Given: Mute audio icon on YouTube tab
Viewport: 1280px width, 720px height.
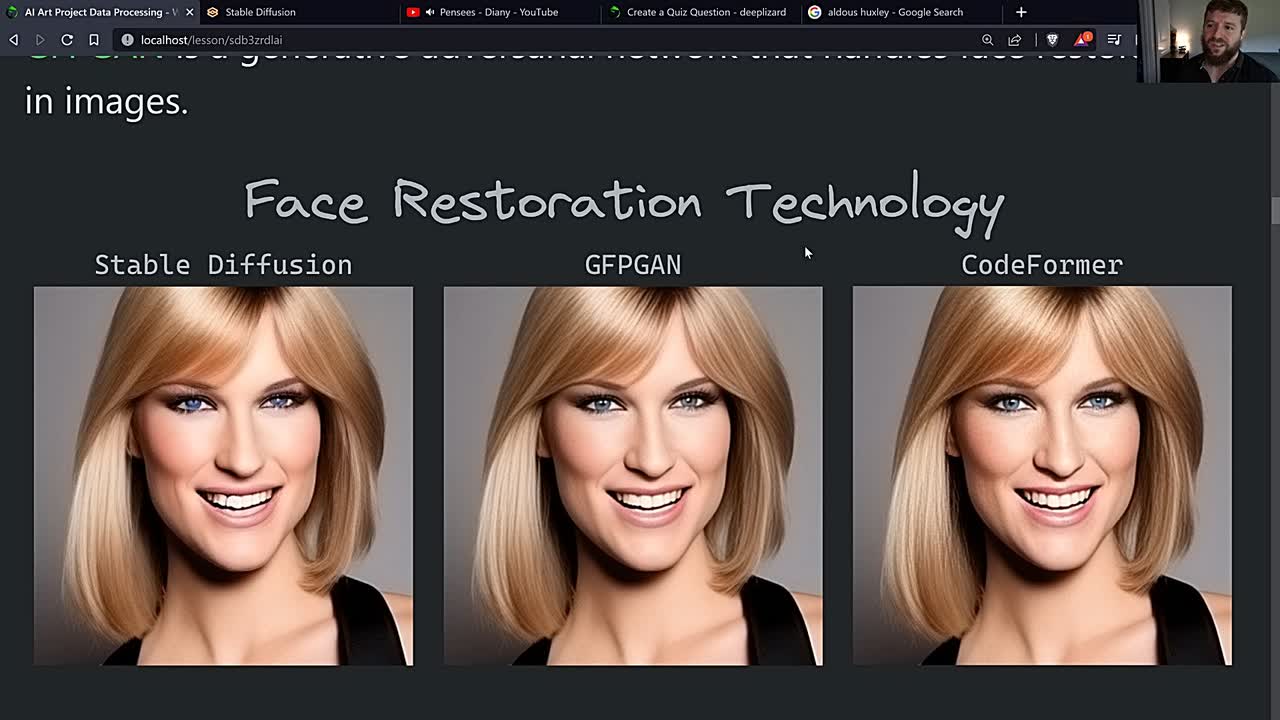Looking at the screenshot, I should click(430, 12).
